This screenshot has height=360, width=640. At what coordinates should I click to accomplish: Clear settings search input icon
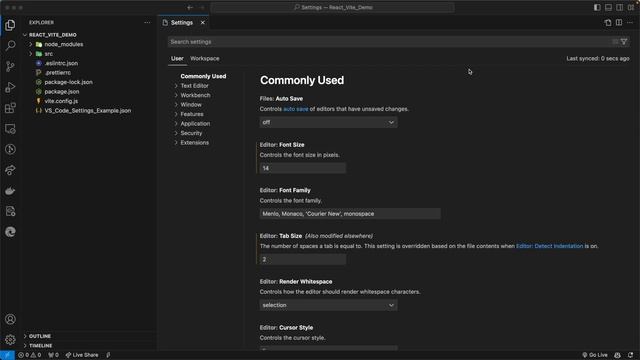(x=615, y=42)
